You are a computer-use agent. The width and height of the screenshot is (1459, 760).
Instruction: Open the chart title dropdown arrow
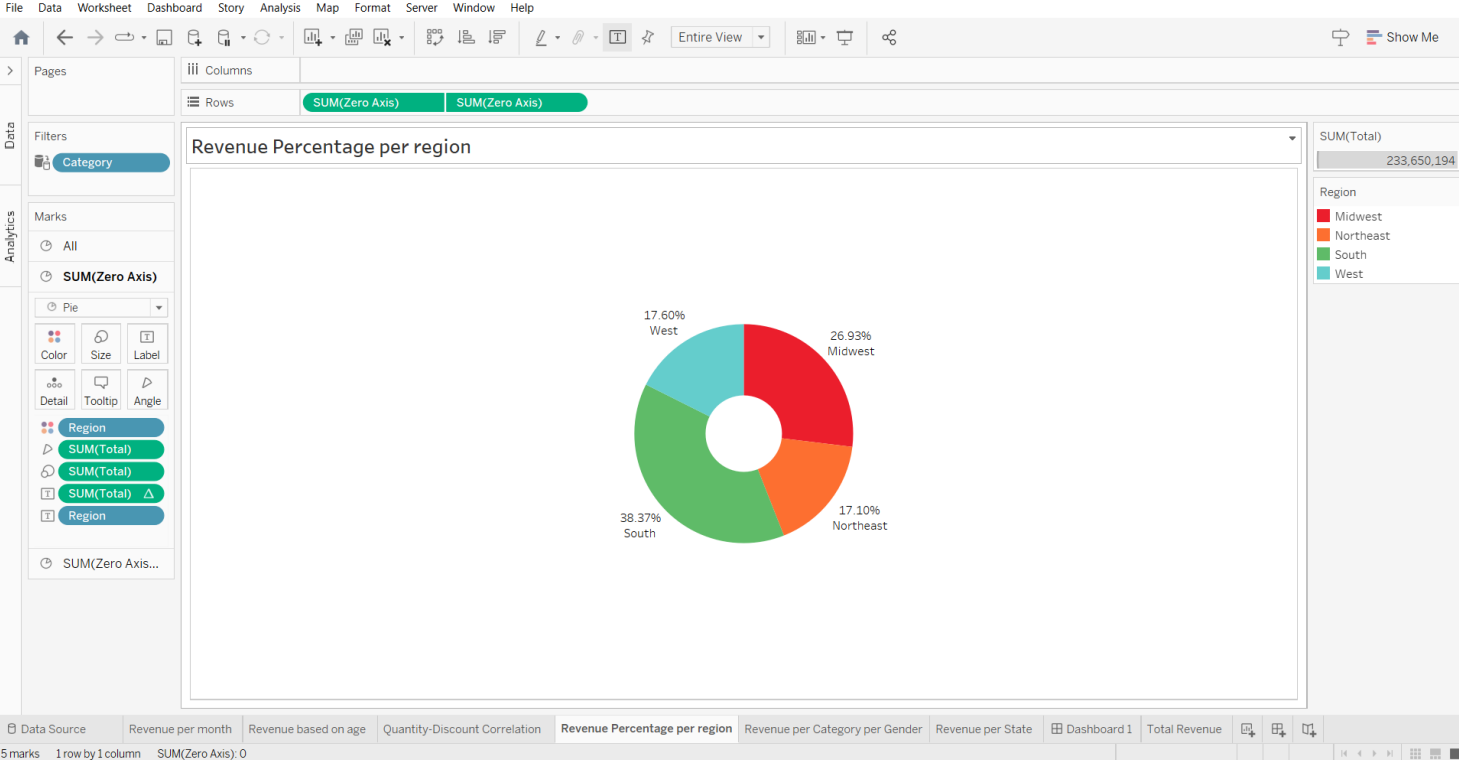click(1291, 139)
